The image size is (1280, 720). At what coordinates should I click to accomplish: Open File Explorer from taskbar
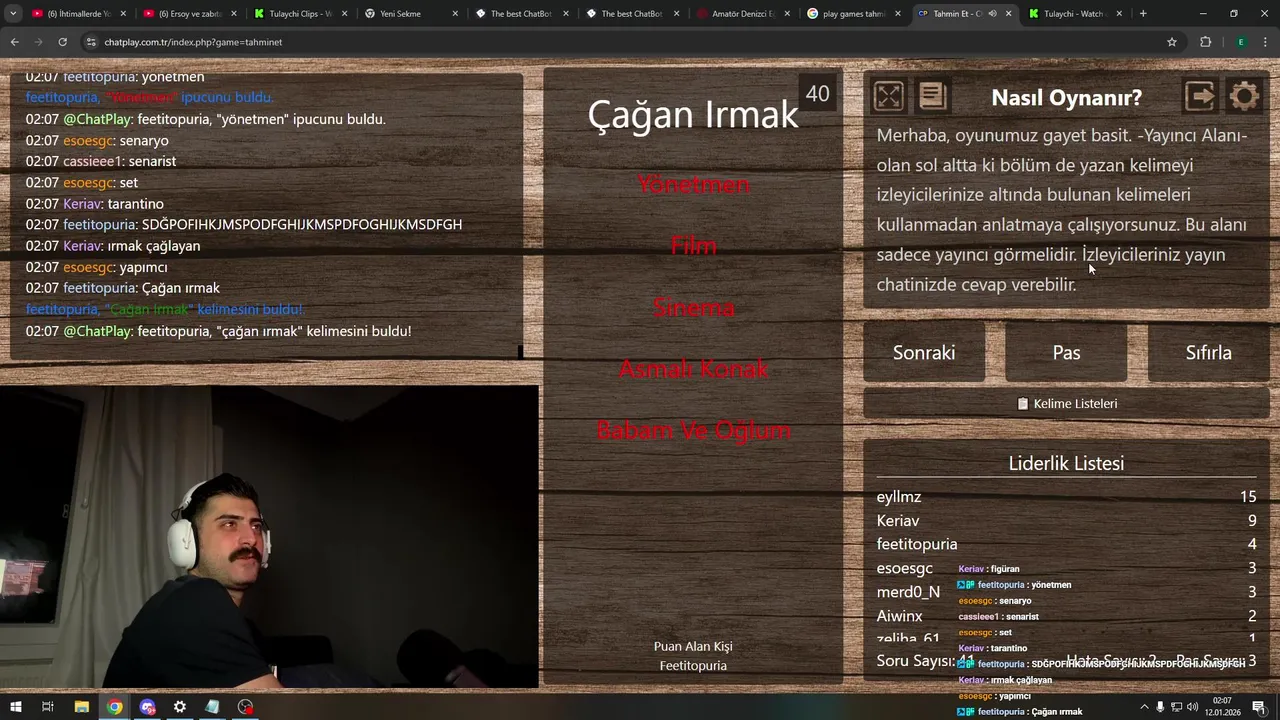click(82, 707)
